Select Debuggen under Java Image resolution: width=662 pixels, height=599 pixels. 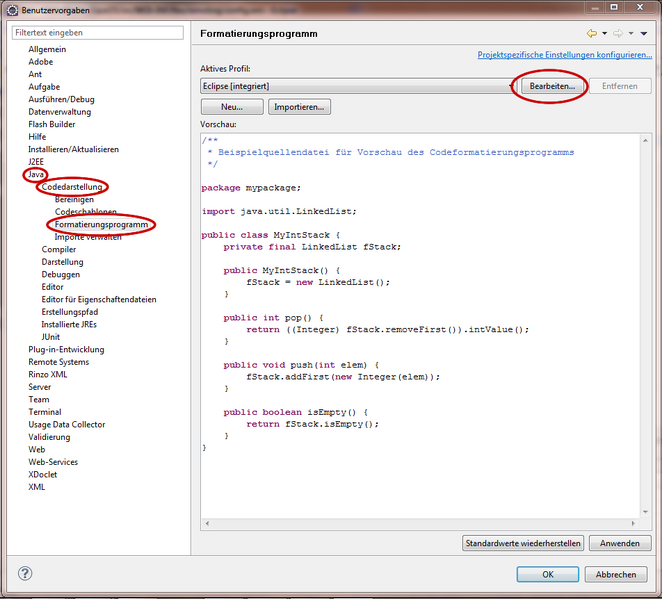click(x=61, y=274)
